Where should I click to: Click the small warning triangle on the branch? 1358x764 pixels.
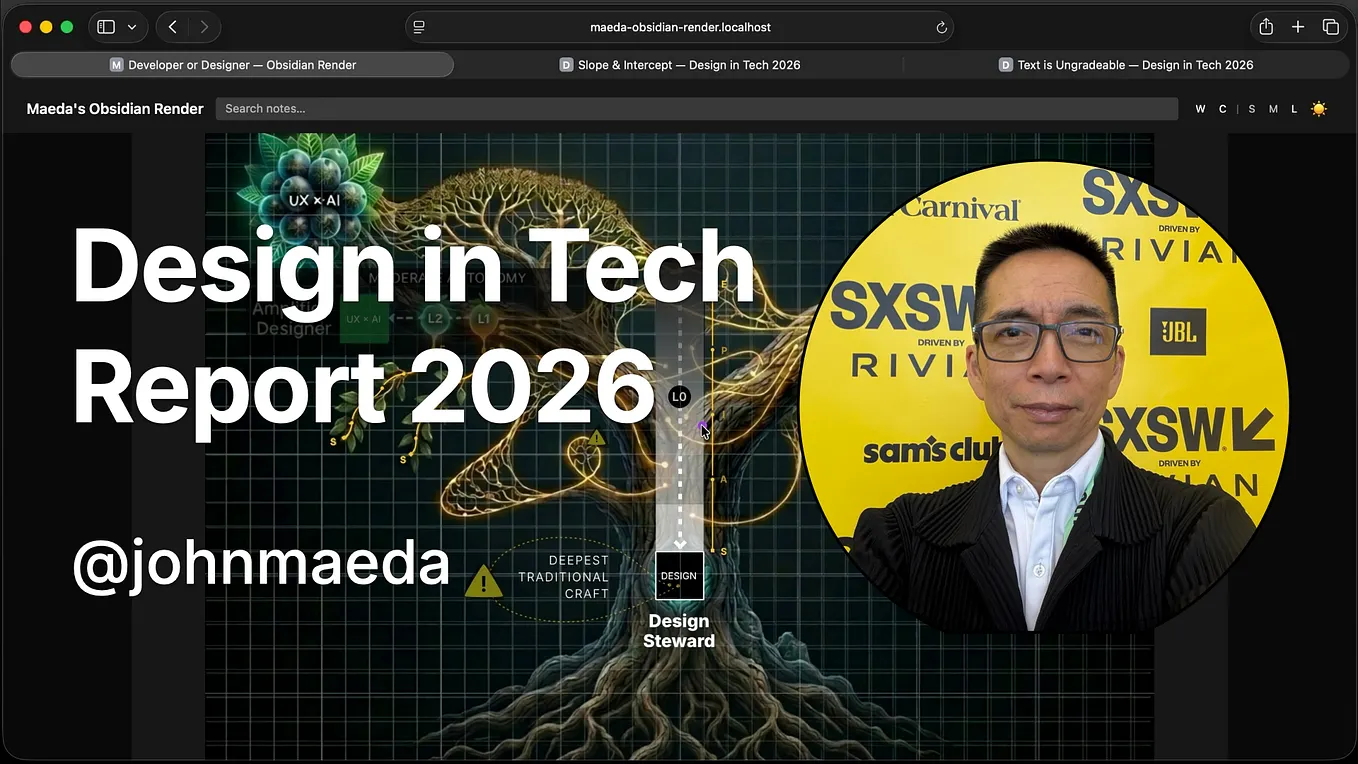[x=597, y=437]
